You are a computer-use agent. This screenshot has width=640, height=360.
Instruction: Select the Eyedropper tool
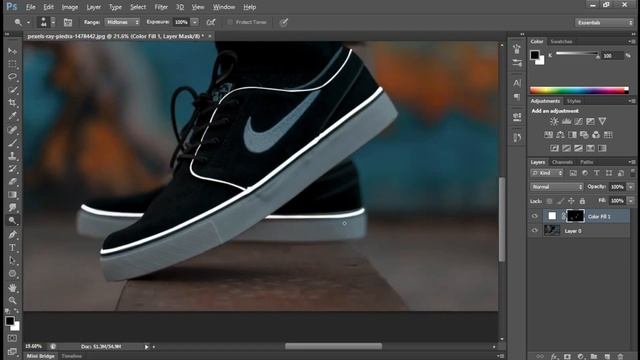point(12,116)
